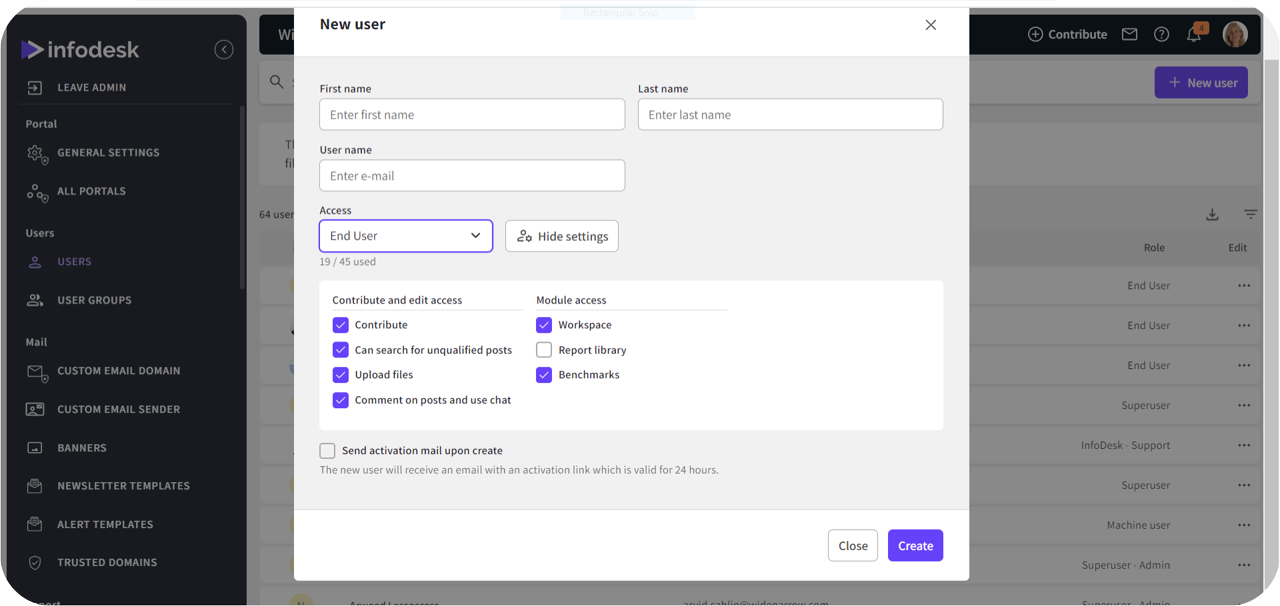Uncheck the Contribute permission
The image size is (1280, 606).
click(x=341, y=324)
